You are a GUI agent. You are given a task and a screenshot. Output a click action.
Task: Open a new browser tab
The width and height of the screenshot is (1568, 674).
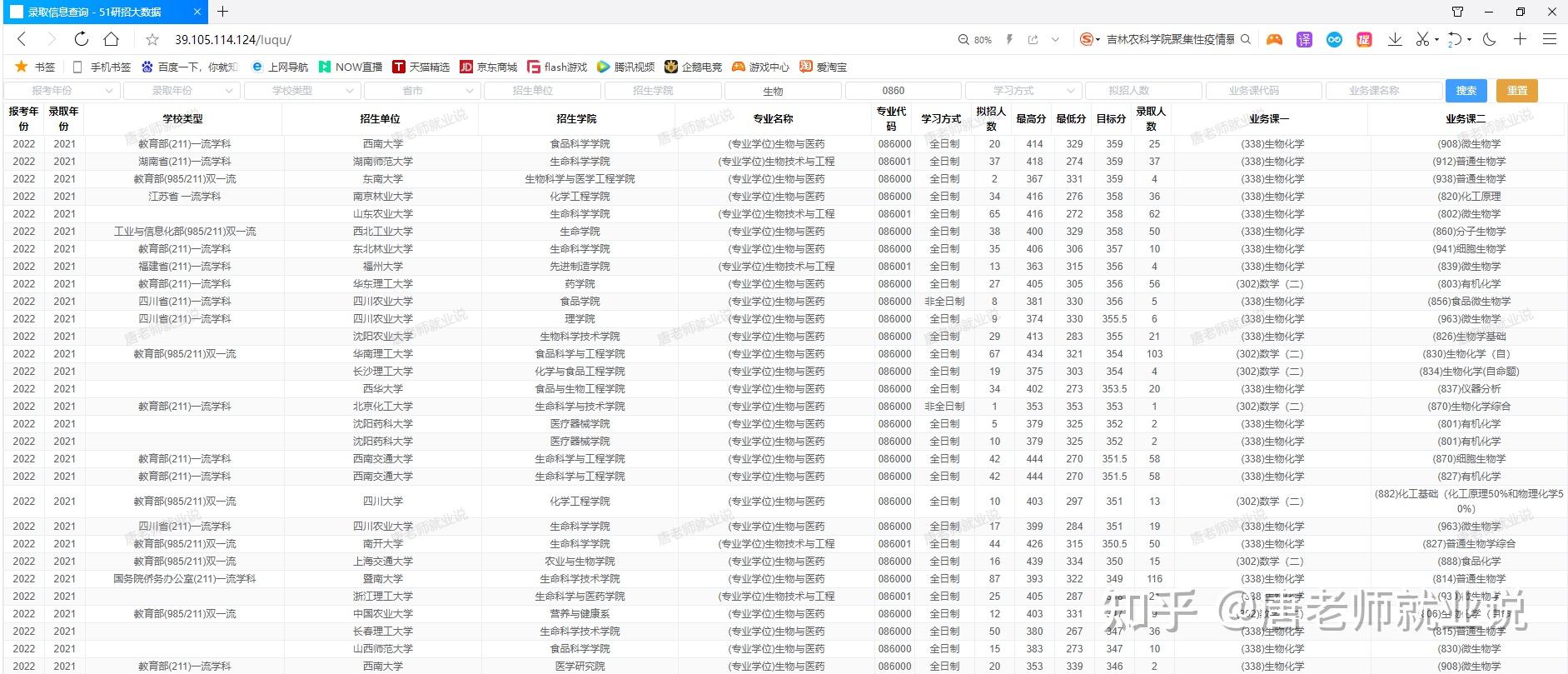(222, 12)
